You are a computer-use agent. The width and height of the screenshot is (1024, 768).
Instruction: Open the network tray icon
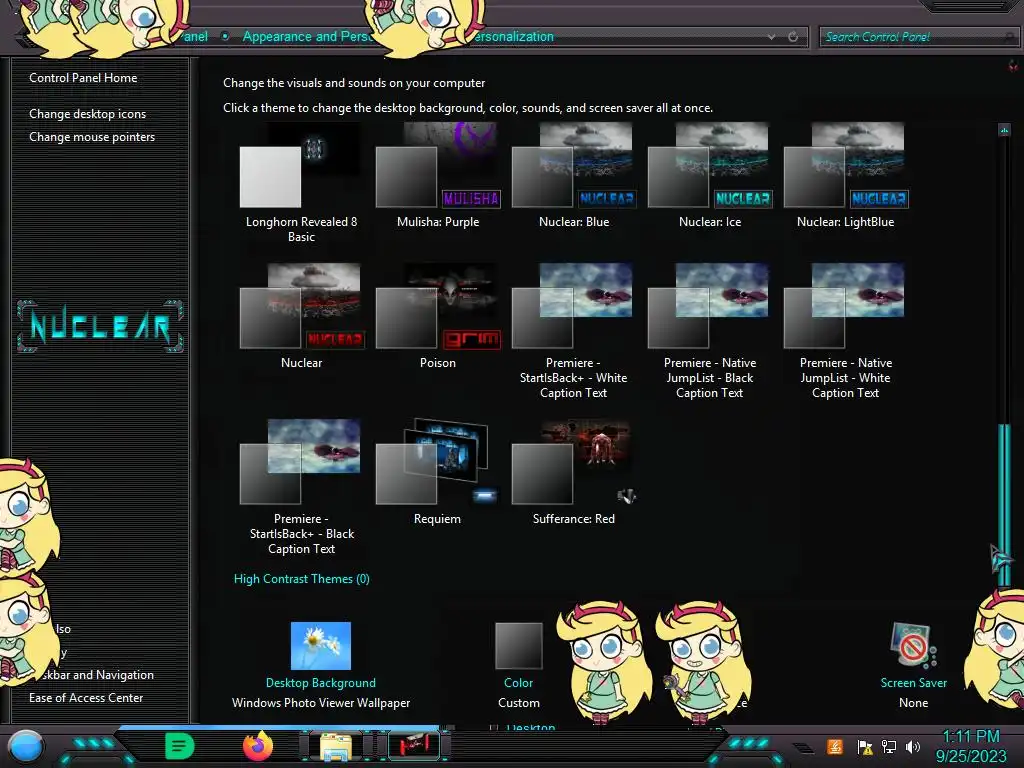tap(889, 746)
